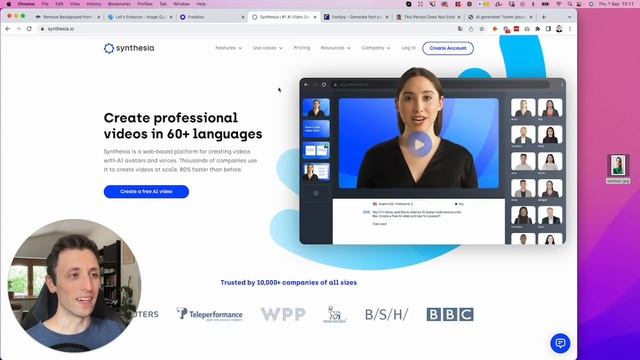Play the hero demo video
The width and height of the screenshot is (640, 360).
419,144
